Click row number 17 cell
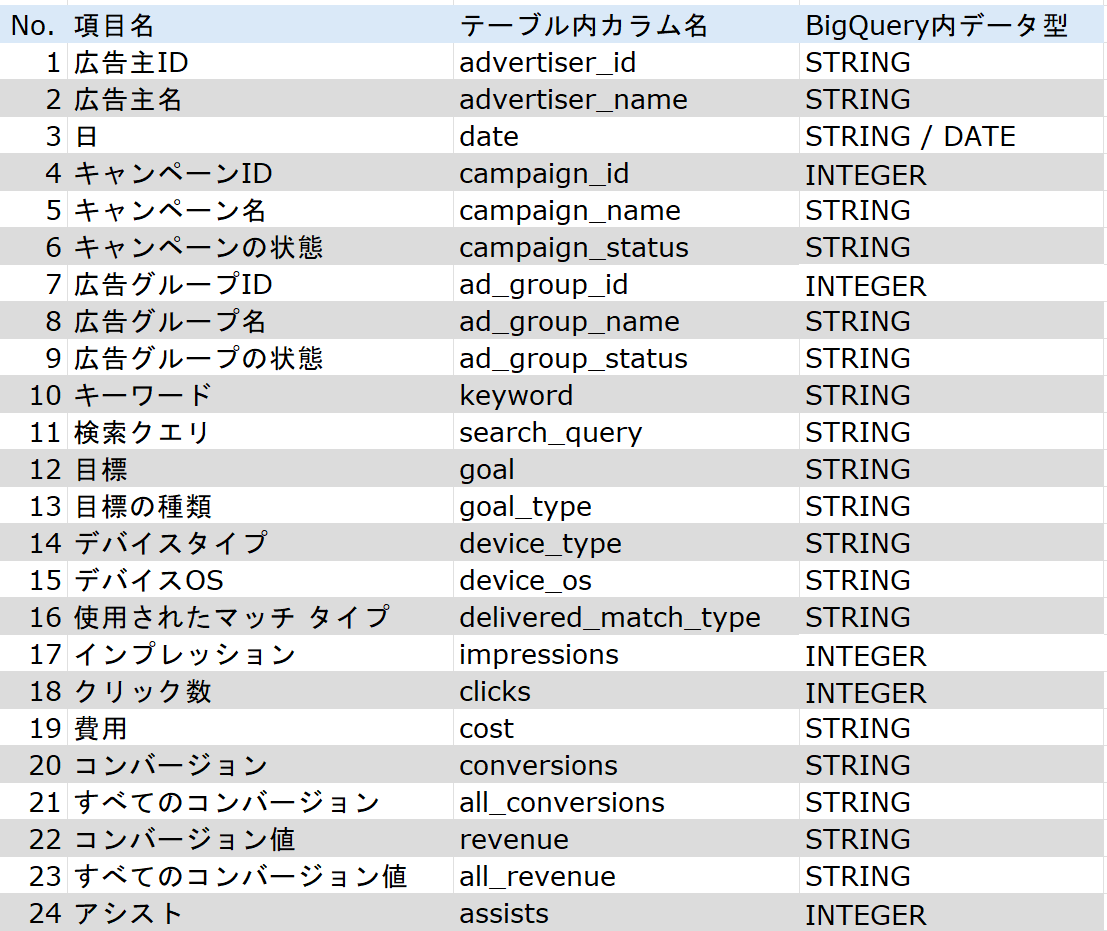This screenshot has height=931, width=1107. point(34,654)
